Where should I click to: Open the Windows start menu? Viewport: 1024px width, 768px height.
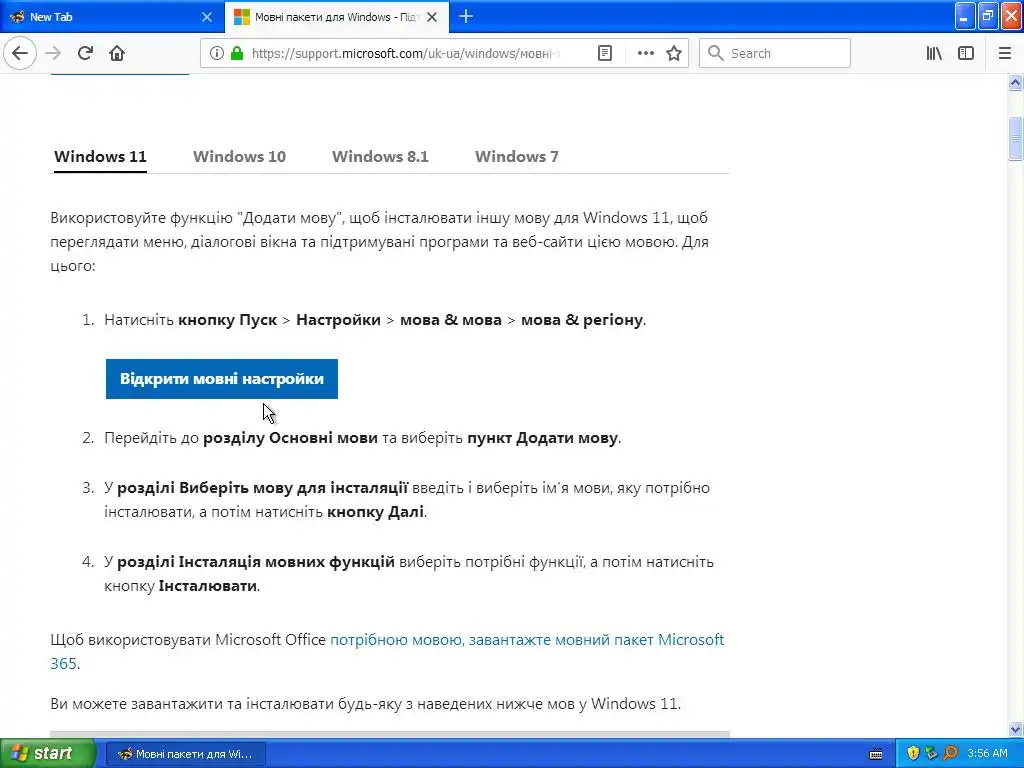(47, 753)
